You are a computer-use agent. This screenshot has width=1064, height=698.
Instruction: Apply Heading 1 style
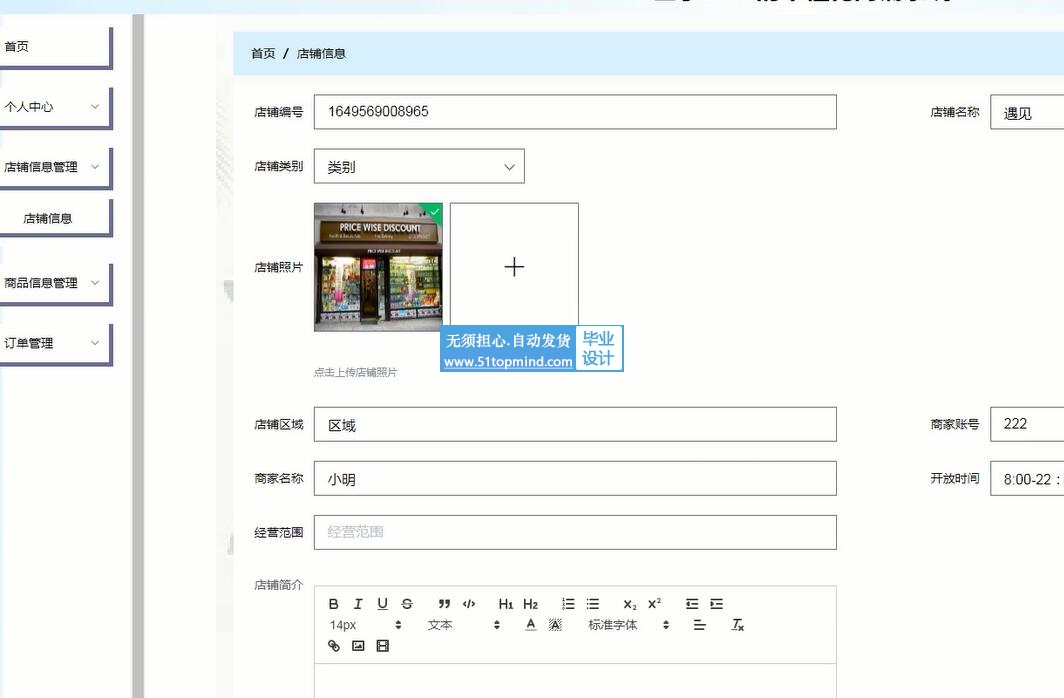[506, 604]
